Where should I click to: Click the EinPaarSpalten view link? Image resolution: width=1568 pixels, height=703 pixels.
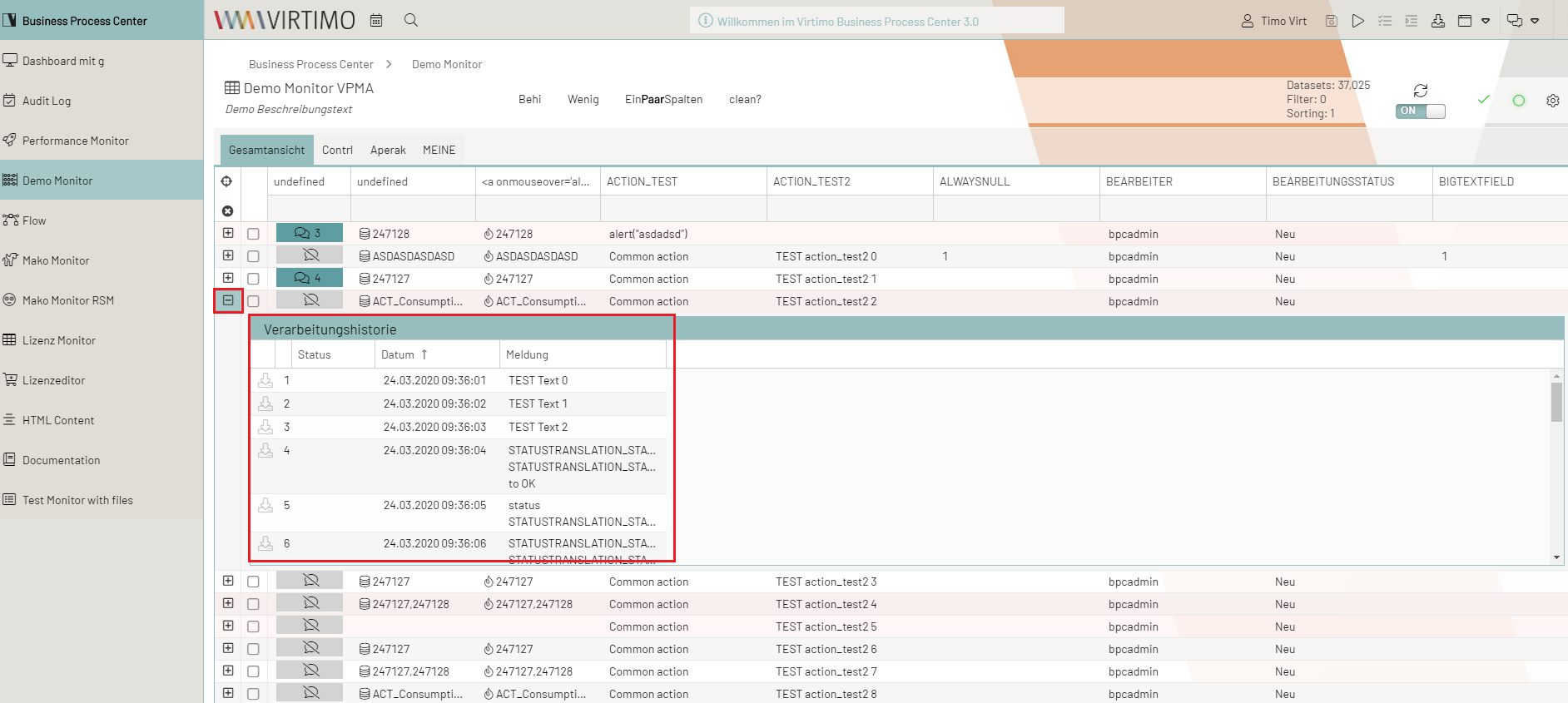pyautogui.click(x=663, y=100)
